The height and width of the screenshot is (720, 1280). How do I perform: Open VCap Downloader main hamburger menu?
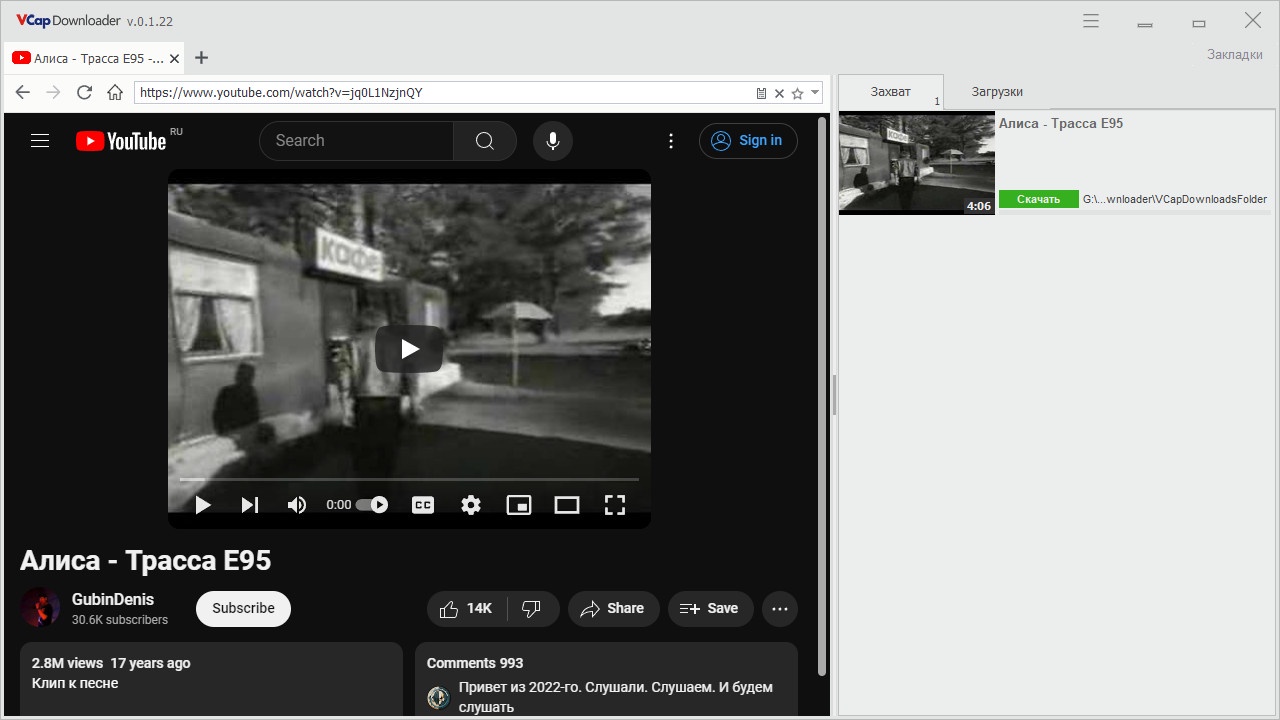1091,21
